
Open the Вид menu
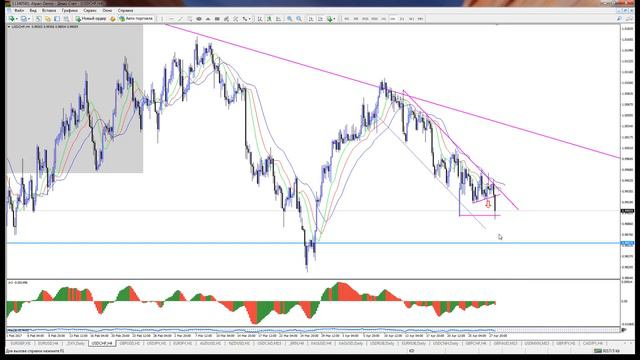(33, 10)
